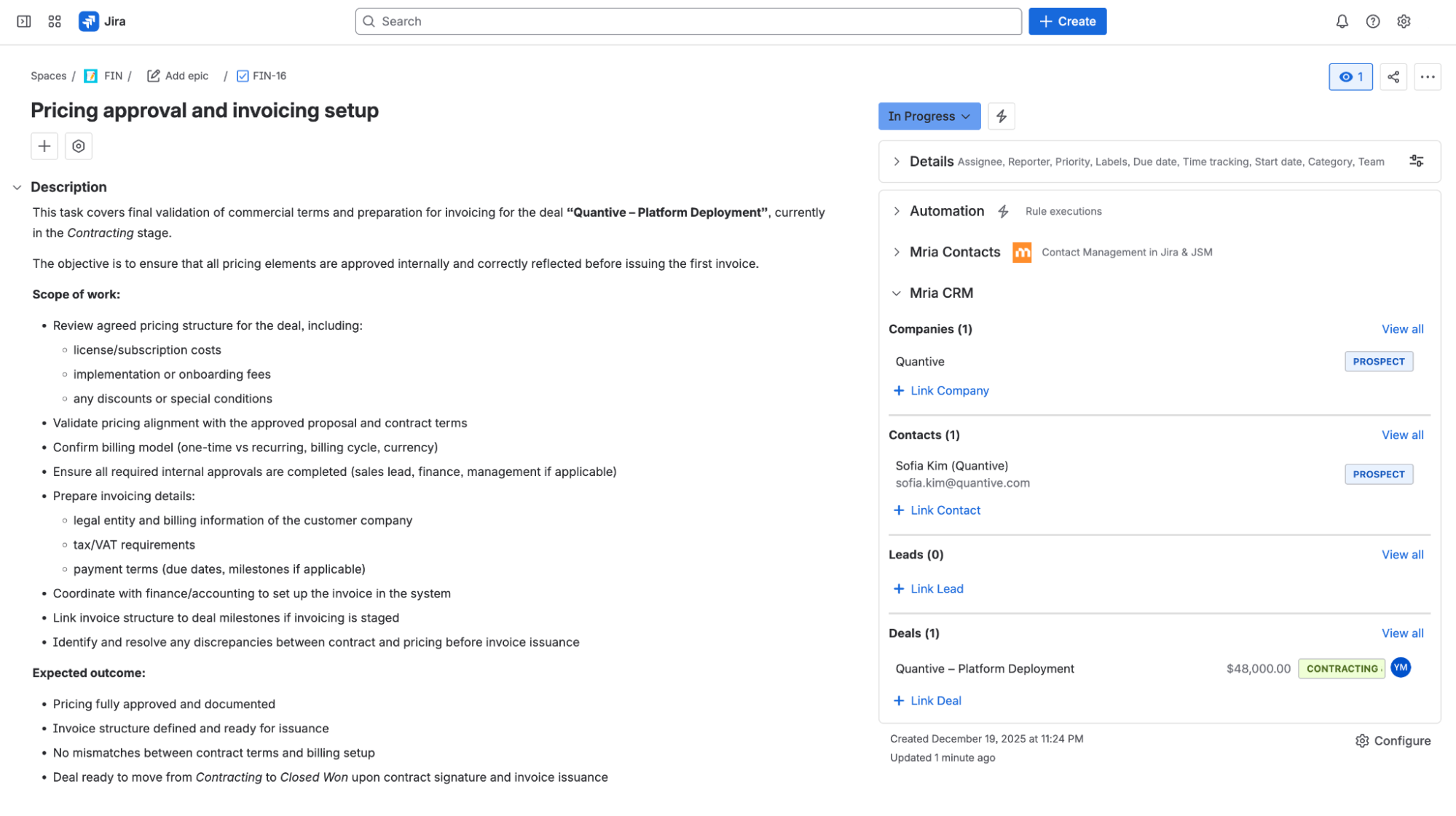Click Add epic in breadcrumb
This screenshot has height=816, width=1456.
(x=178, y=76)
